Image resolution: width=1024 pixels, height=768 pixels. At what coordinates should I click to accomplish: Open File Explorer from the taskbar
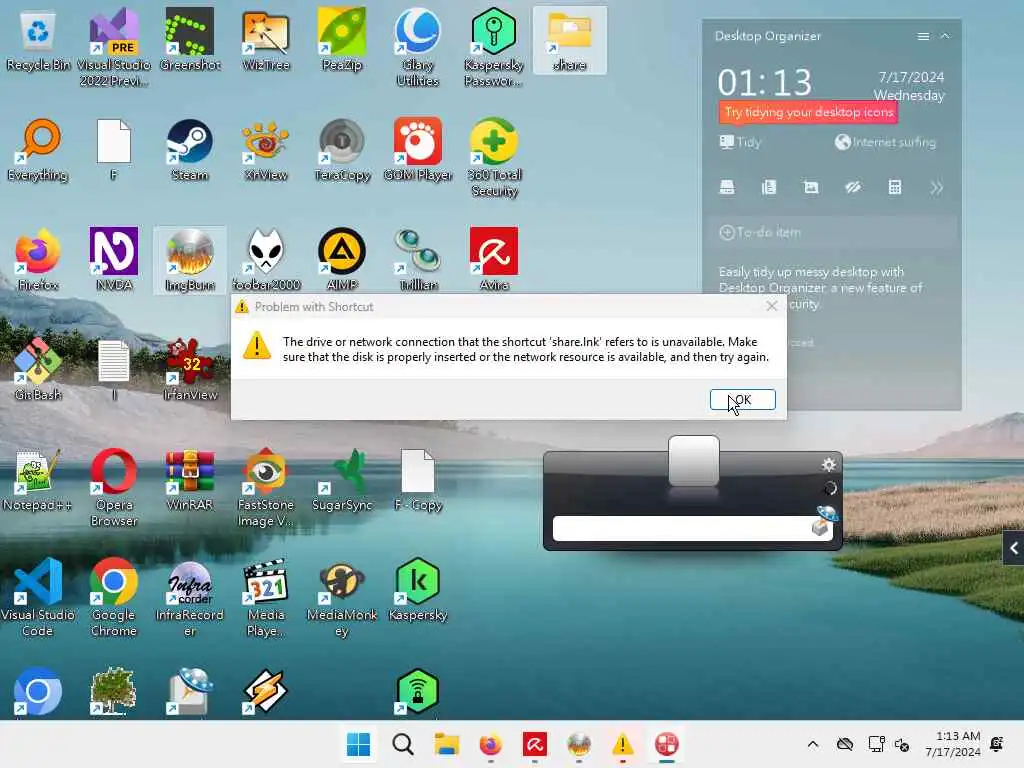click(447, 744)
